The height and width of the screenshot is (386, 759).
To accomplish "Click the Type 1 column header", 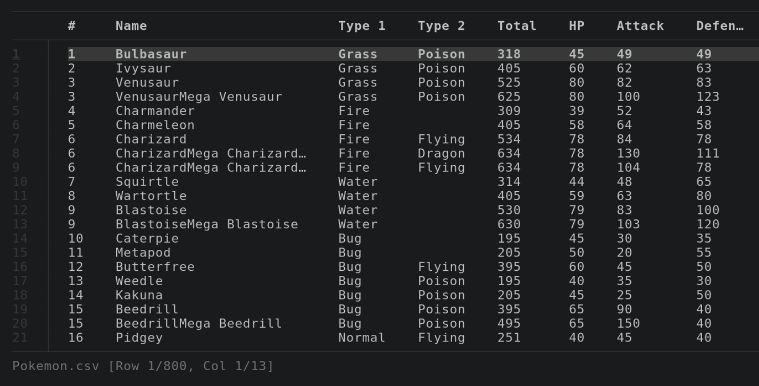I will click(362, 26).
